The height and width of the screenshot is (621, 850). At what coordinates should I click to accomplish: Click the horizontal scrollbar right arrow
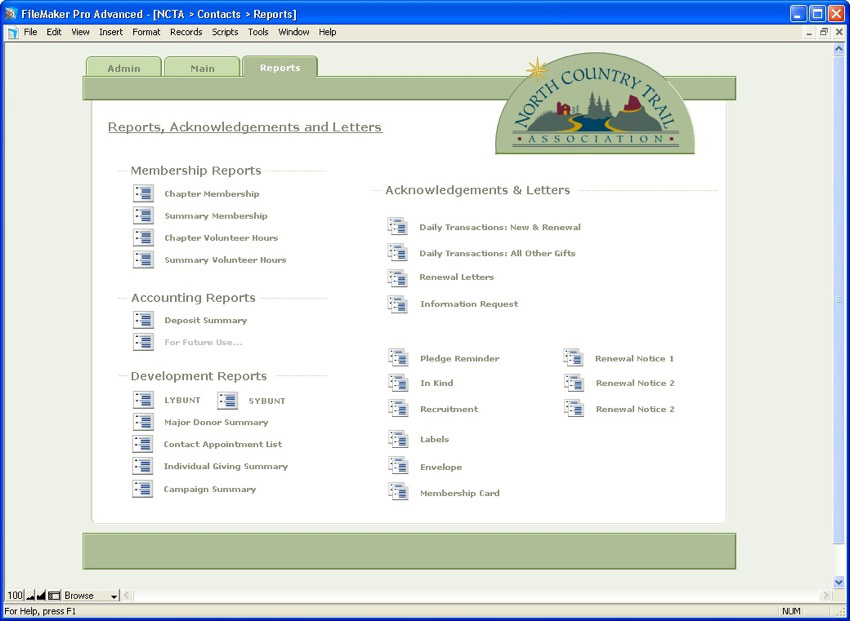tap(826, 596)
